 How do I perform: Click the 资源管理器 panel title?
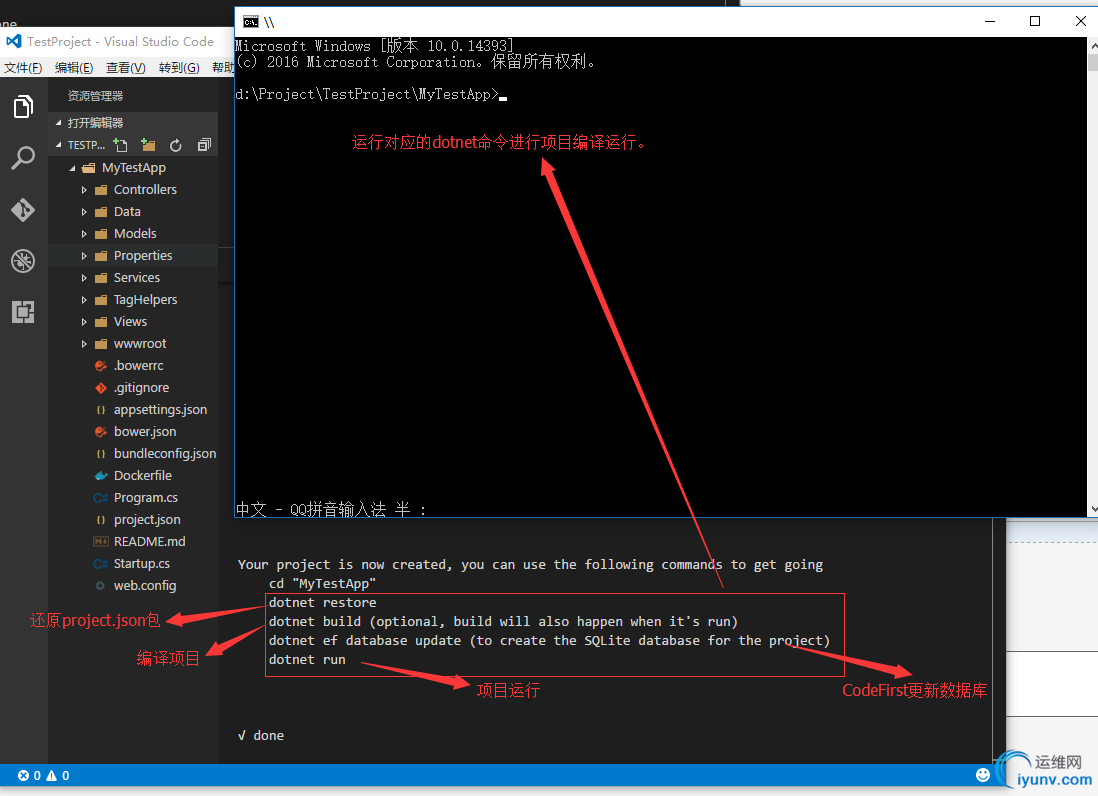(x=95, y=96)
